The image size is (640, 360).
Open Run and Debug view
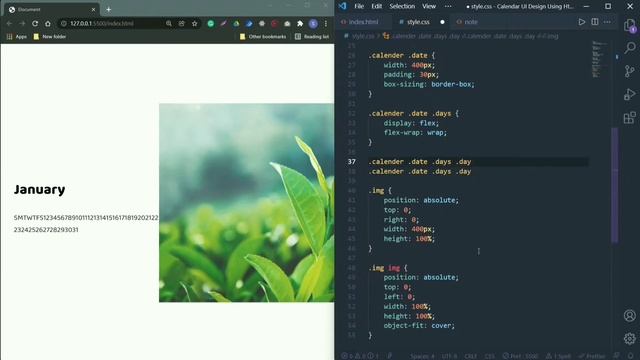click(630, 94)
